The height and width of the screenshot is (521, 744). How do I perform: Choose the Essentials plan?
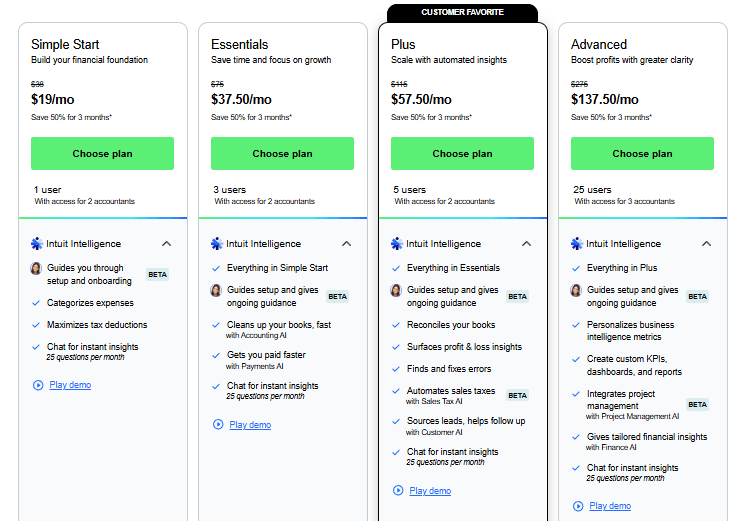click(x=282, y=153)
